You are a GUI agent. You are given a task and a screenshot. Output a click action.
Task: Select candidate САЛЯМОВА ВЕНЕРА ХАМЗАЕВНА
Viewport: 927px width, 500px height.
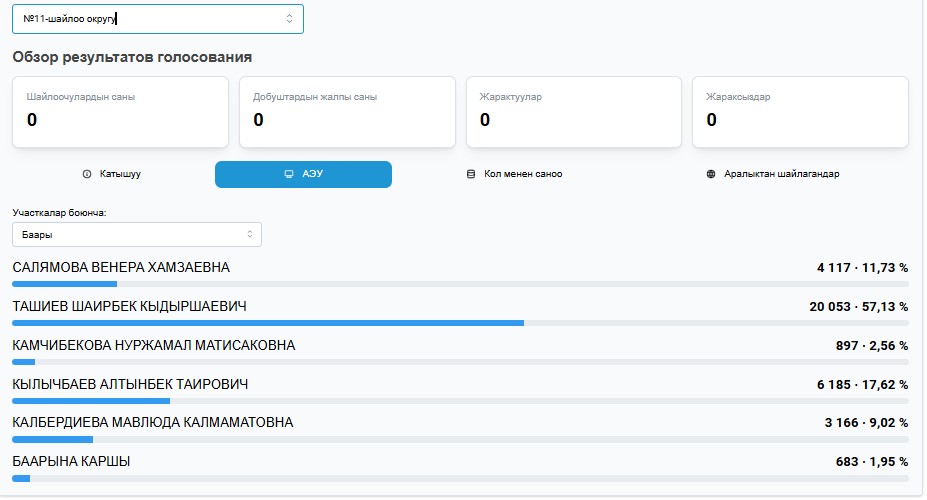121,267
